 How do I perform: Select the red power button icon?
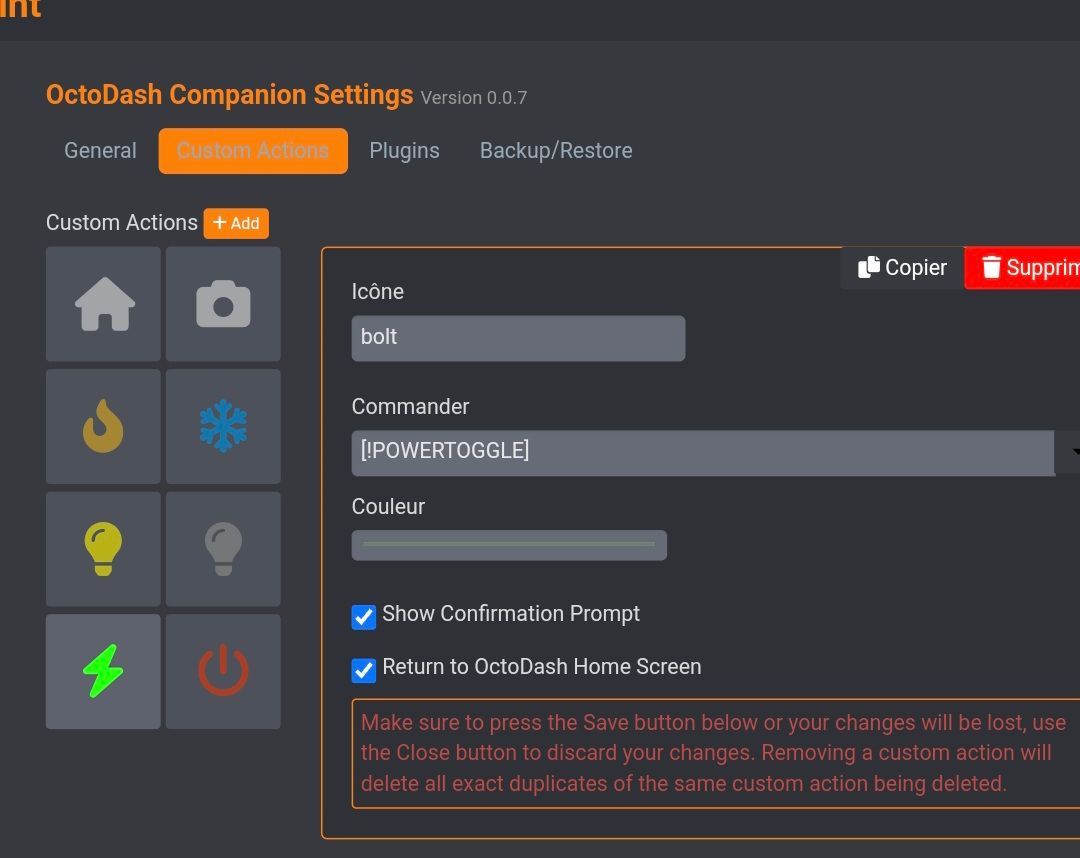click(223, 671)
